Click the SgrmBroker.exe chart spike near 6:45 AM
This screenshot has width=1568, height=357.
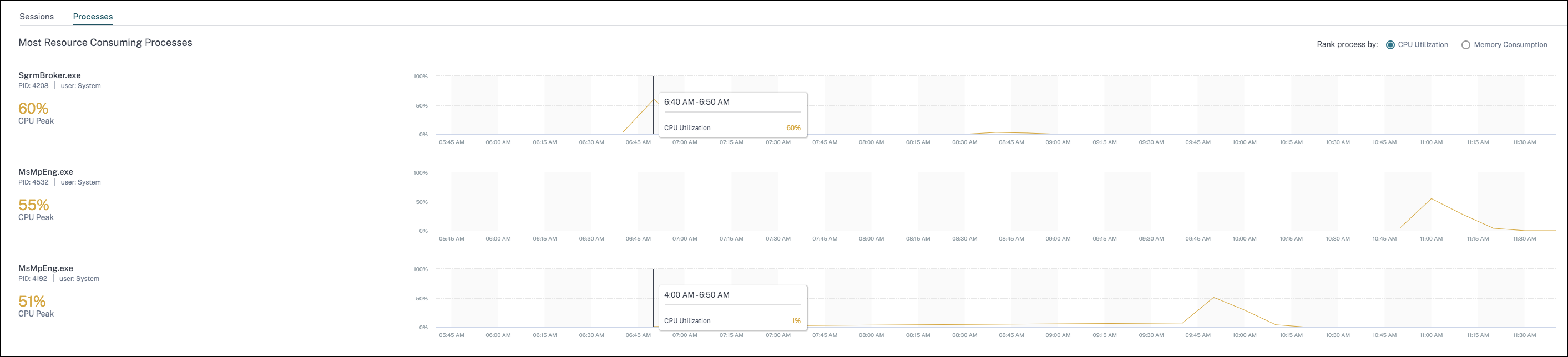point(653,99)
